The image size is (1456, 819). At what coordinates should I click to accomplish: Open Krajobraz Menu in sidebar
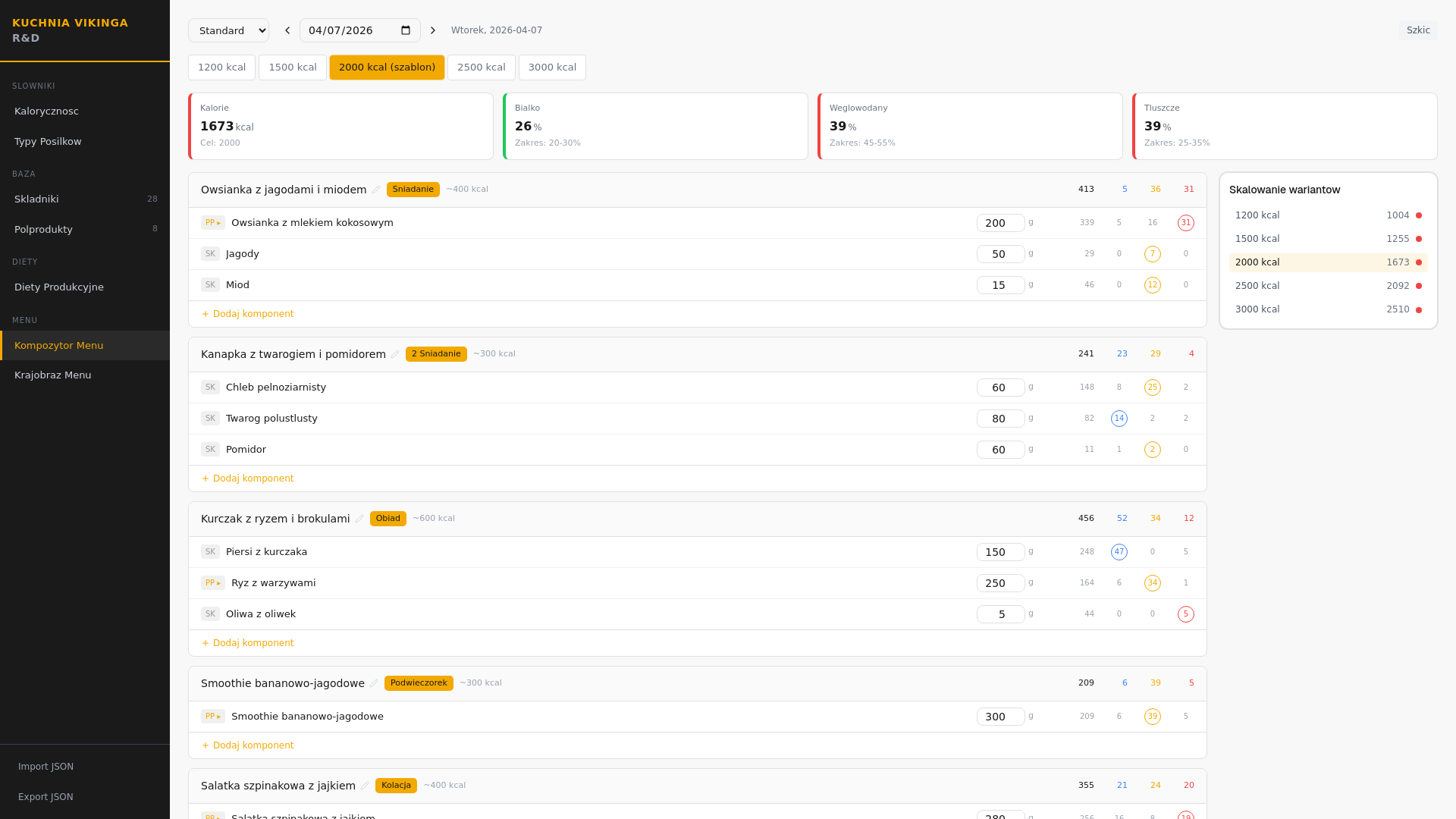[85, 375]
